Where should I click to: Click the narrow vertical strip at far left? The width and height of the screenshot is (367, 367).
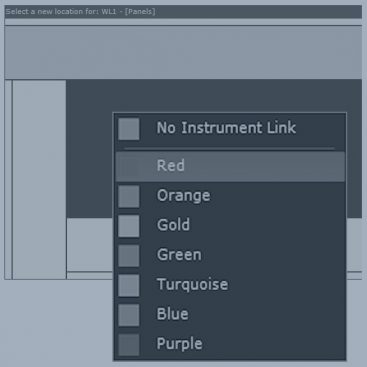(x=8, y=179)
